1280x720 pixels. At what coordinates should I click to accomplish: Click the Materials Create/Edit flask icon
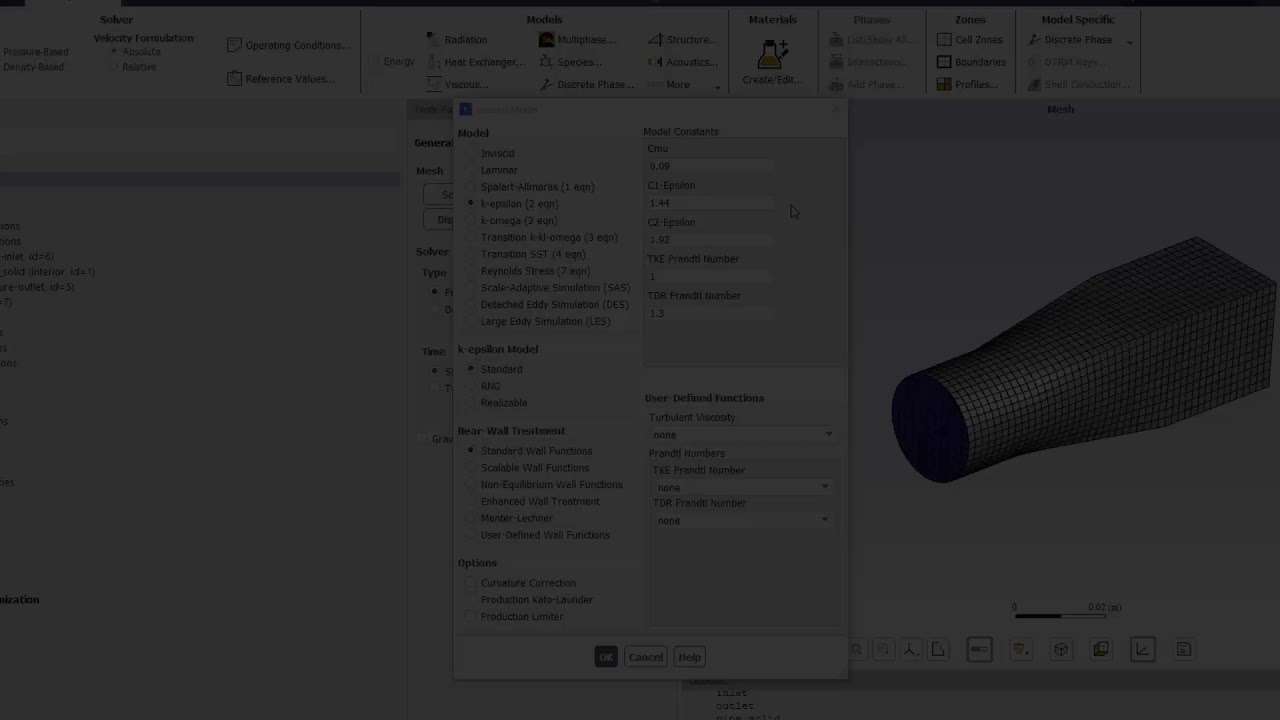pos(772,55)
